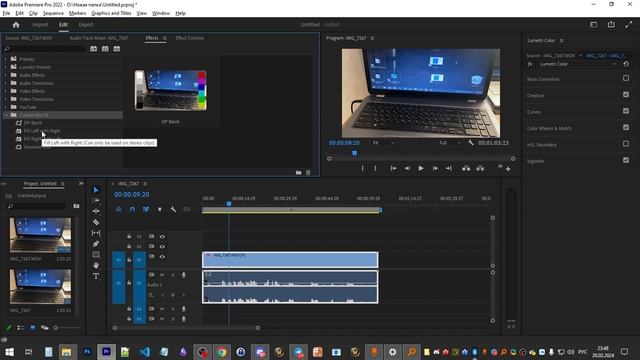
Task: Select the Razor tool
Action: (x=96, y=222)
